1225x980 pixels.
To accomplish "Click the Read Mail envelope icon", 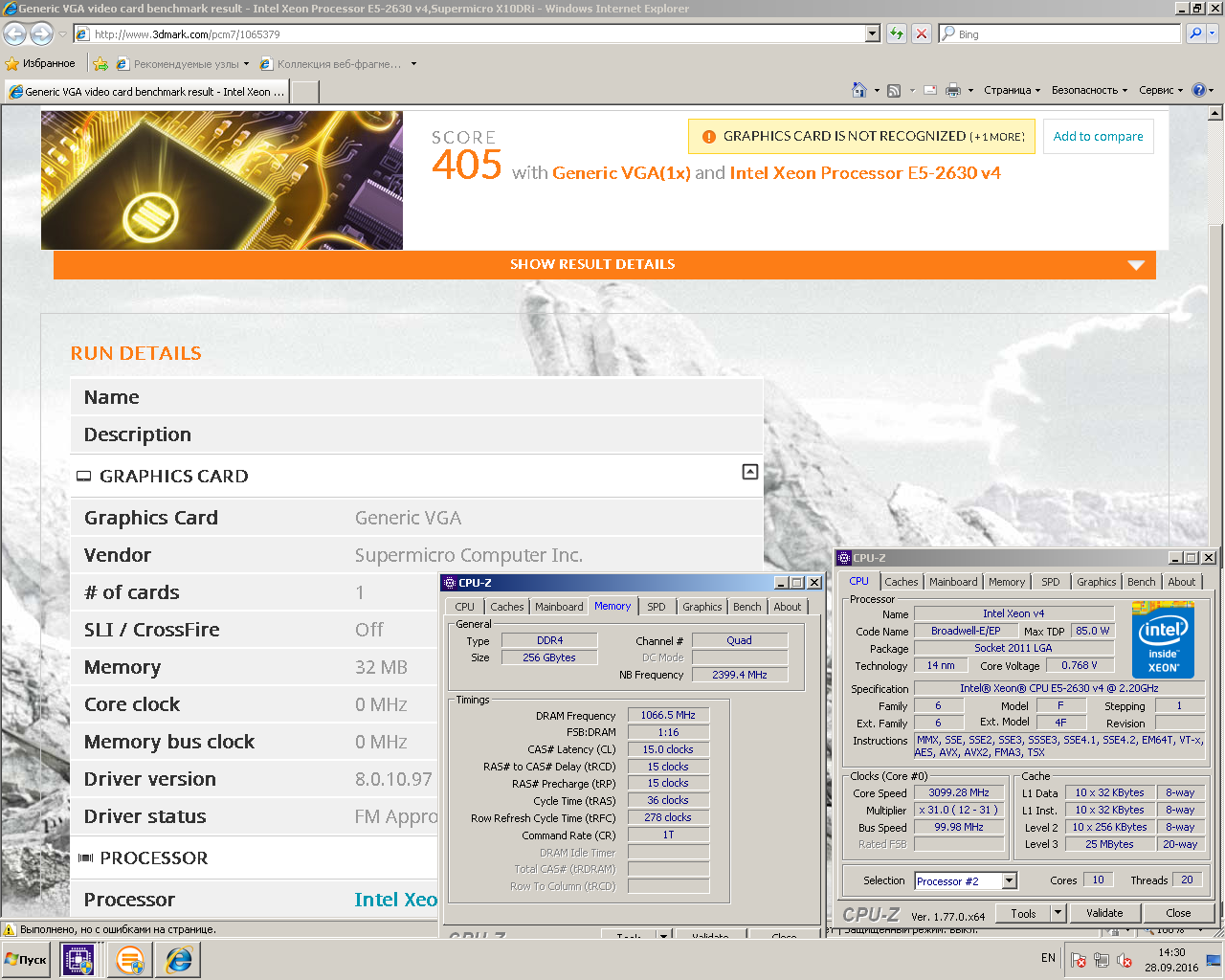I will tap(929, 91).
